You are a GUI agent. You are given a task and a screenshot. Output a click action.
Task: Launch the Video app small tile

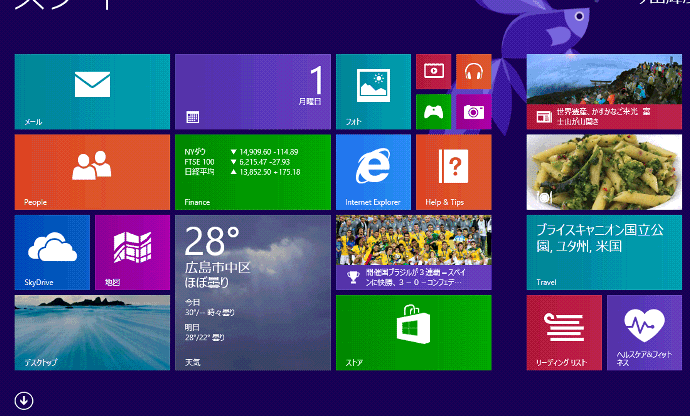tap(433, 71)
